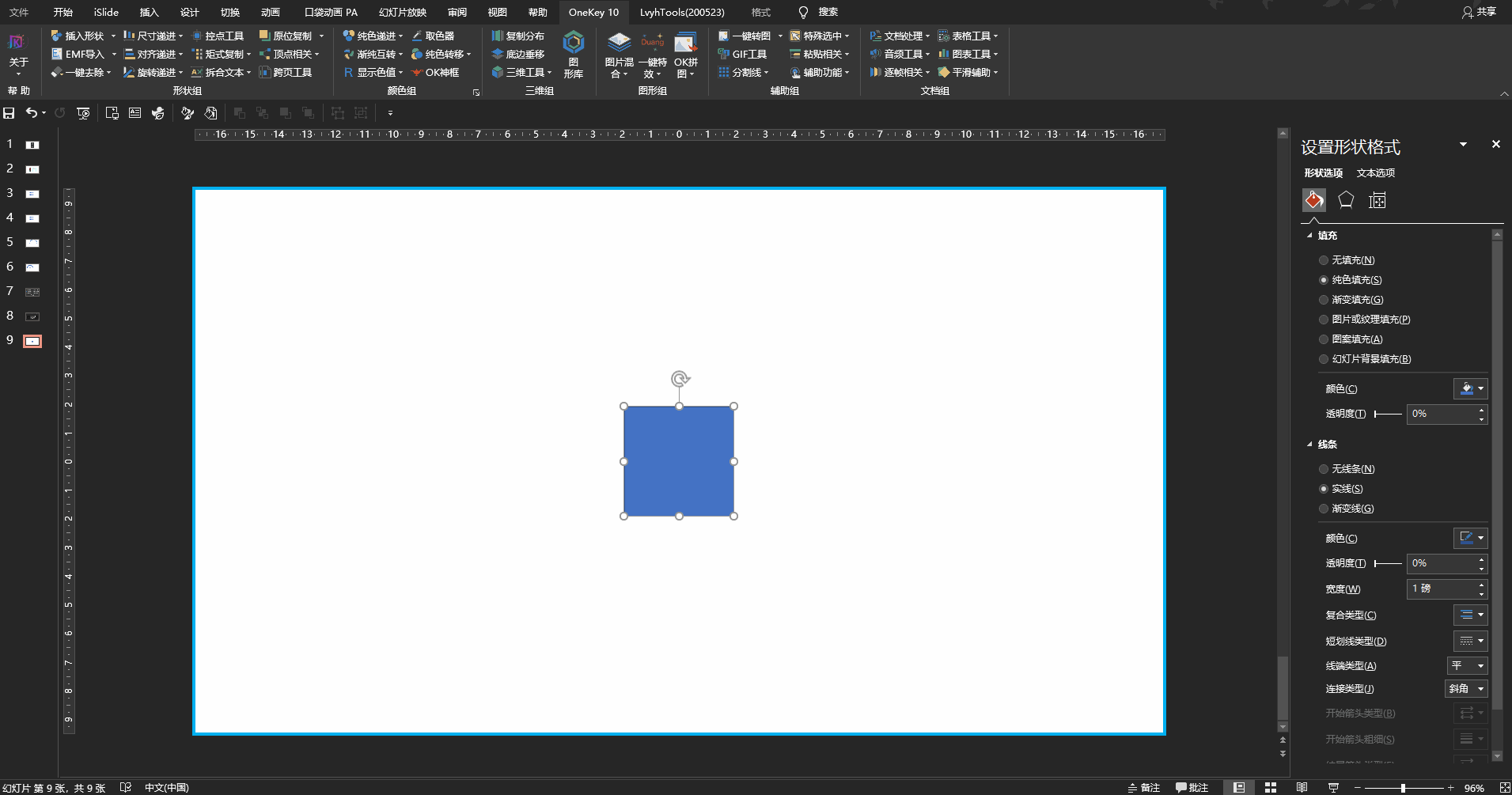Click the 底边垂移 tool

coord(517,54)
